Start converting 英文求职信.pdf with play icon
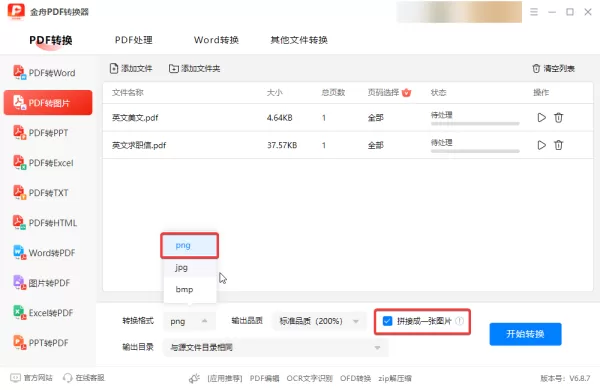Screen dimensions: 600x390 click(x=541, y=145)
